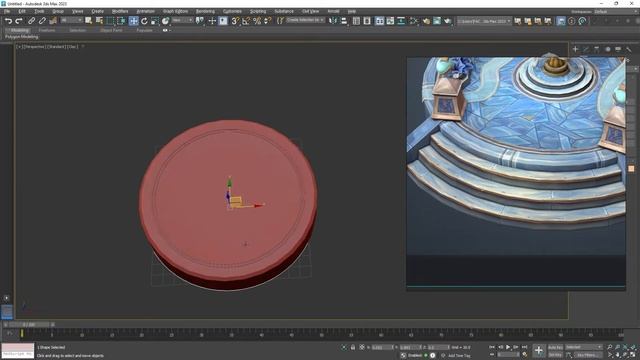The height and width of the screenshot is (360, 640).
Task: Activate the Select Object tool
Action: [x=89, y=21]
